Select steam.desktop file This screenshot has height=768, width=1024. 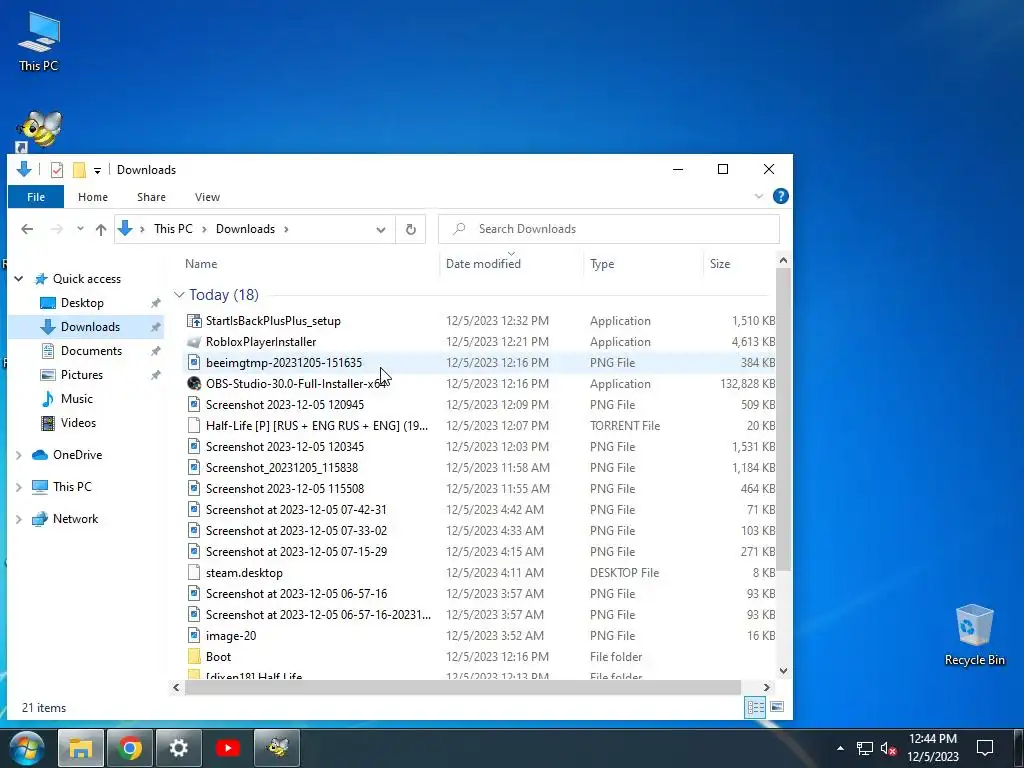pos(244,573)
